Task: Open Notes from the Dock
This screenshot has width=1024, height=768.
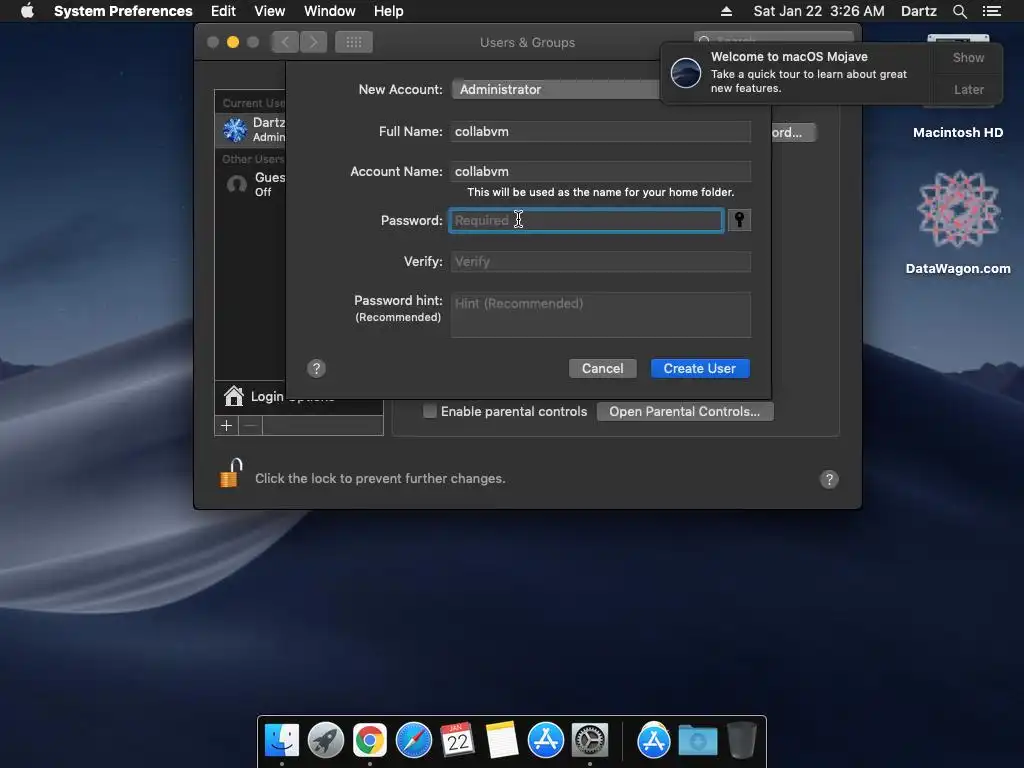Action: (x=502, y=741)
